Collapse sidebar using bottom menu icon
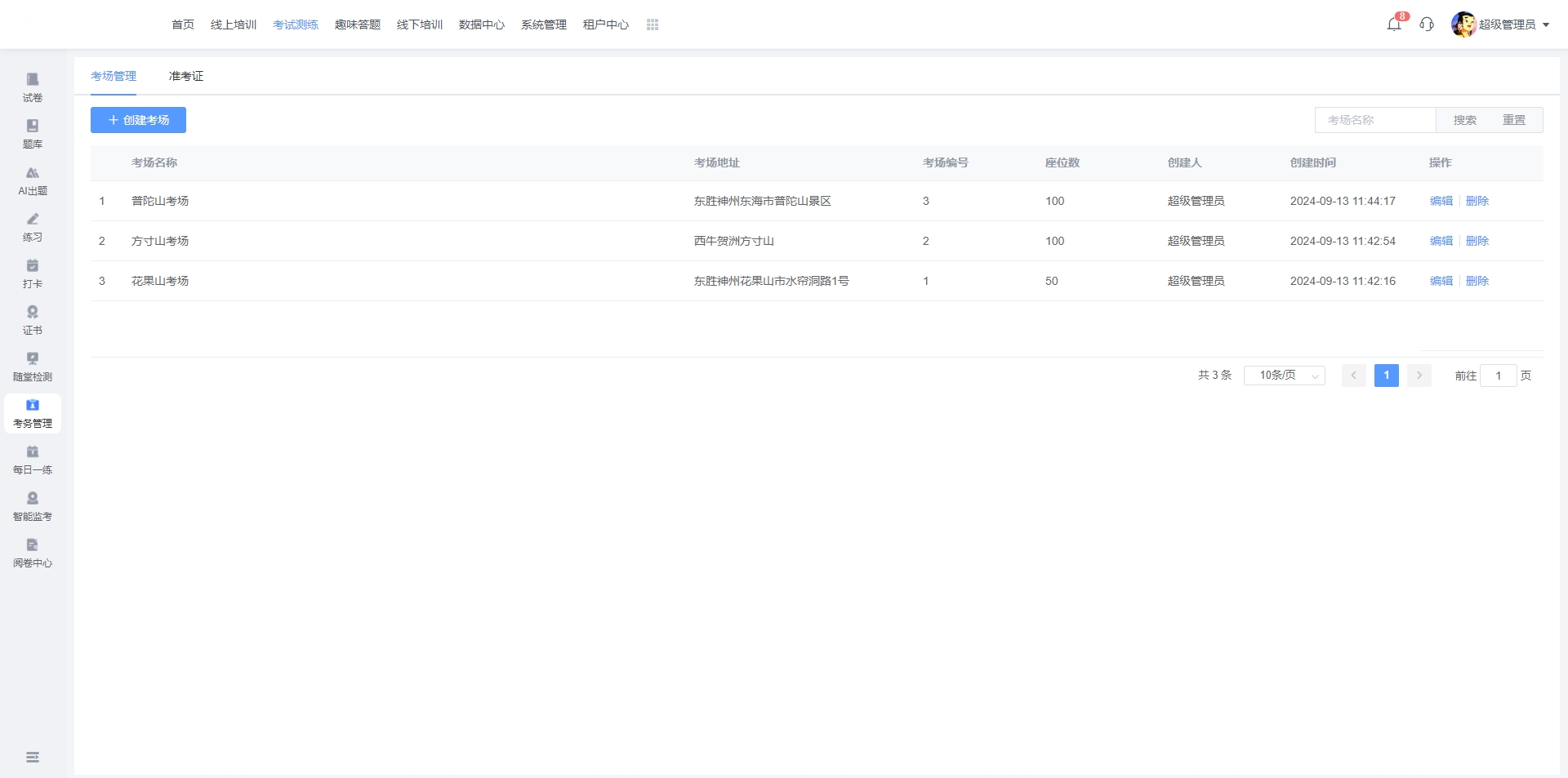Image resolution: width=1568 pixels, height=778 pixels. click(33, 758)
